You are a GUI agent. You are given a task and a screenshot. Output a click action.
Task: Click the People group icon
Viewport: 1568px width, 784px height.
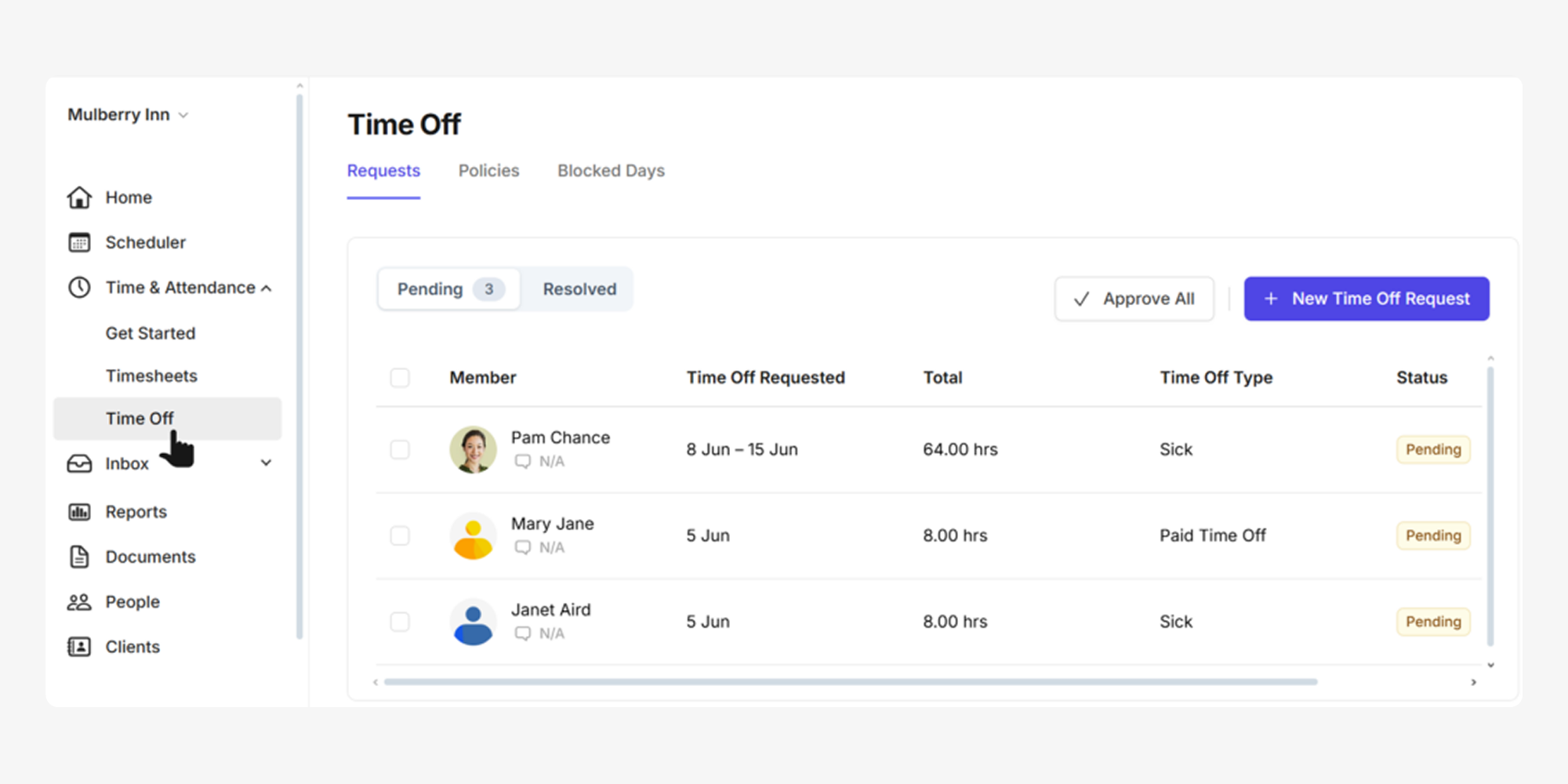pyautogui.click(x=79, y=602)
